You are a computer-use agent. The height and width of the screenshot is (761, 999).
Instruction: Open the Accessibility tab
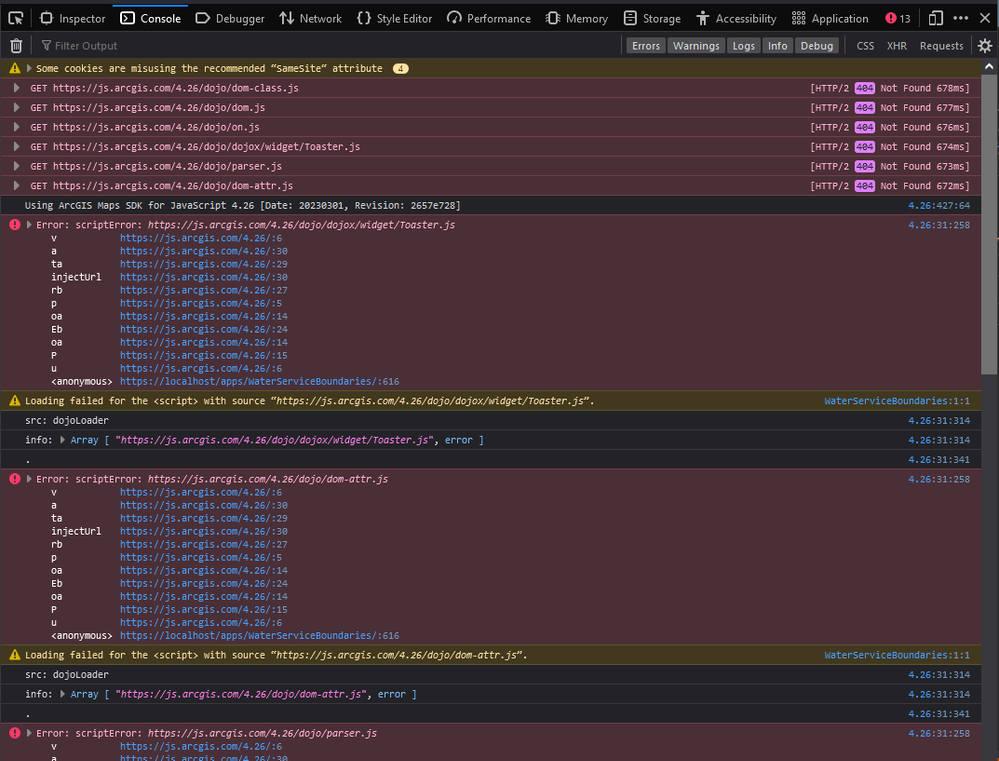pyautogui.click(x=737, y=18)
